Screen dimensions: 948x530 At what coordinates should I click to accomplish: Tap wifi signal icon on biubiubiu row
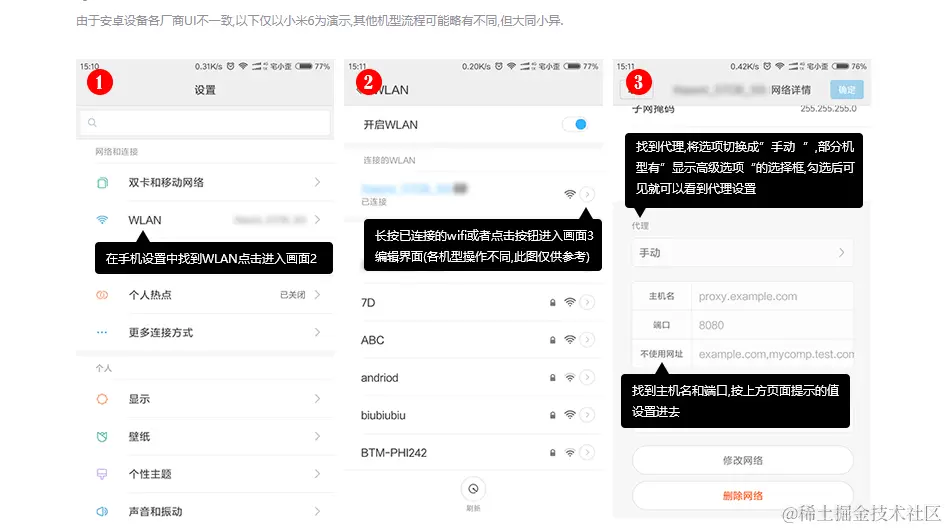(x=570, y=415)
